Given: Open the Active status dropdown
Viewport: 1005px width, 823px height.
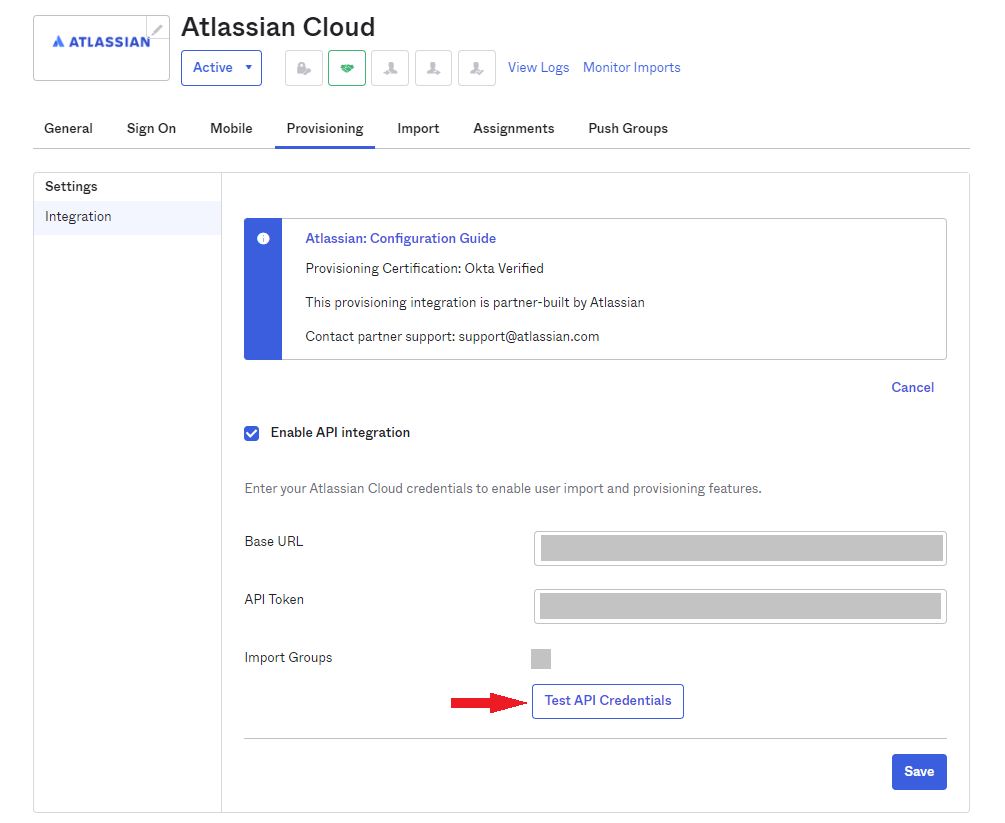Looking at the screenshot, I should click(x=221, y=68).
